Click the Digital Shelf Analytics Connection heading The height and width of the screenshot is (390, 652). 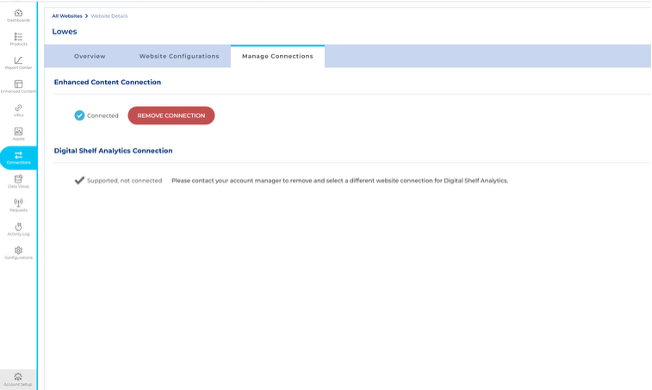tap(113, 151)
